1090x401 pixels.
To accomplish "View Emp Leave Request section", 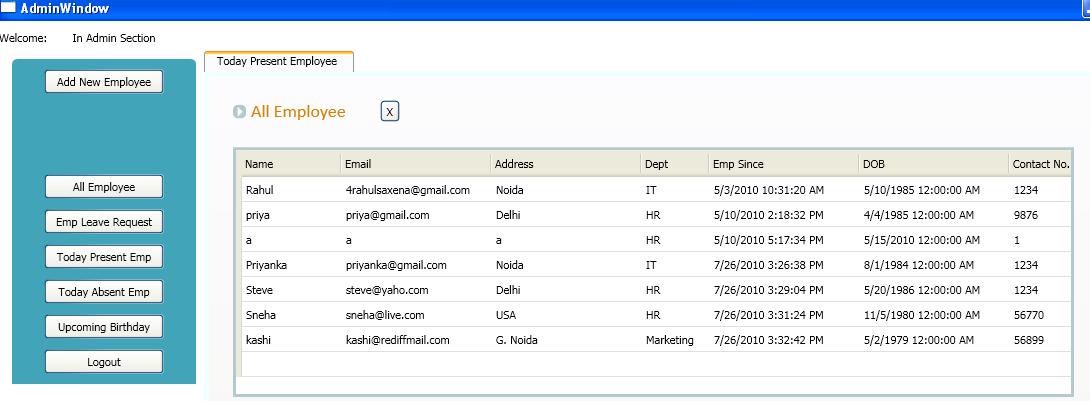I will click(104, 222).
